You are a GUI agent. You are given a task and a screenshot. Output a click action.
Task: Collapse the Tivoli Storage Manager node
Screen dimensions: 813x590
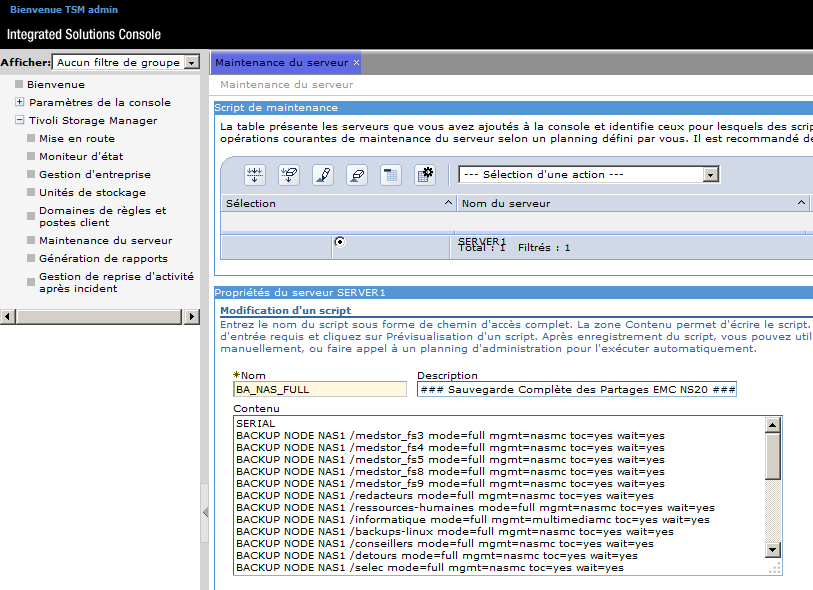pyautogui.click(x=20, y=120)
